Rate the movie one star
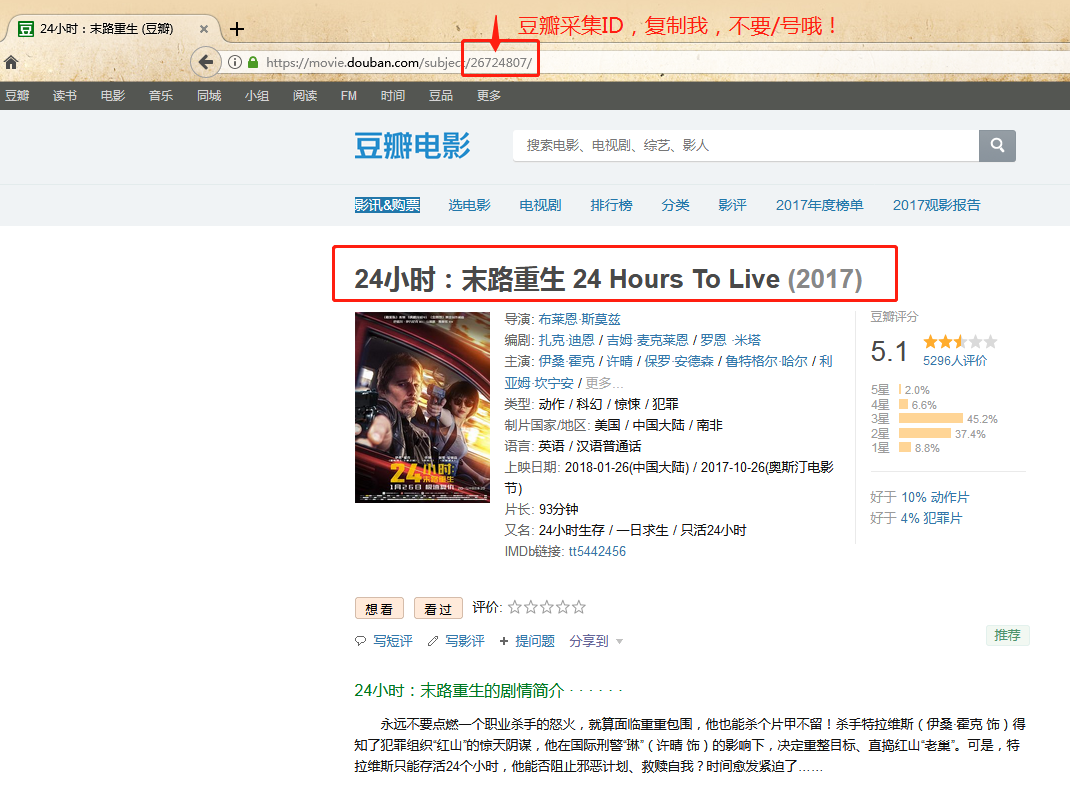1071x787 pixels. 515,607
